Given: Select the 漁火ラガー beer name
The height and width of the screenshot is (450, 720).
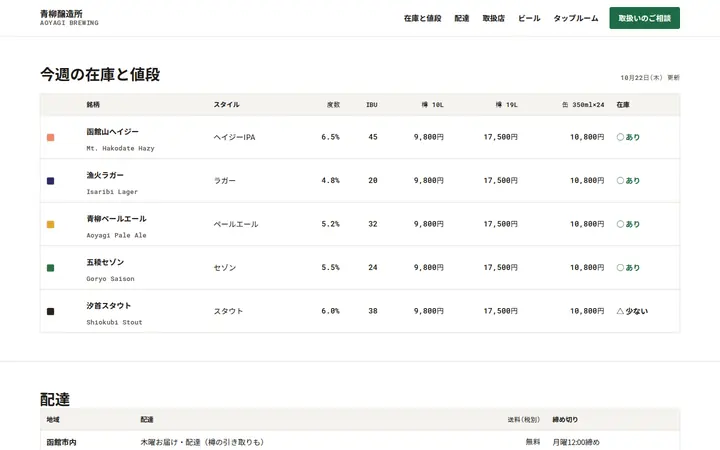Looking at the screenshot, I should pos(105,175).
